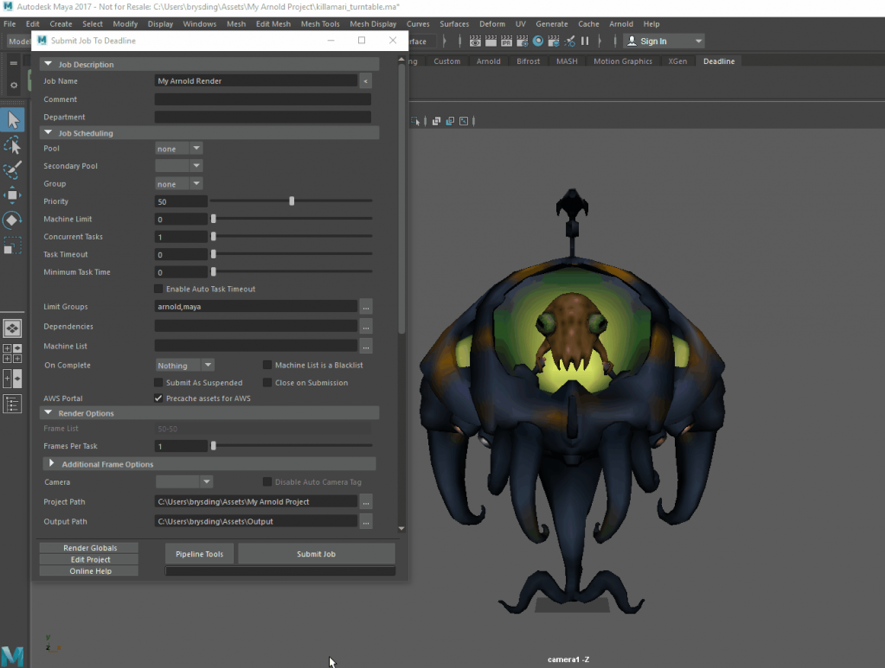
Task: Enable Auto Task Timeout checkbox
Action: 159,289
